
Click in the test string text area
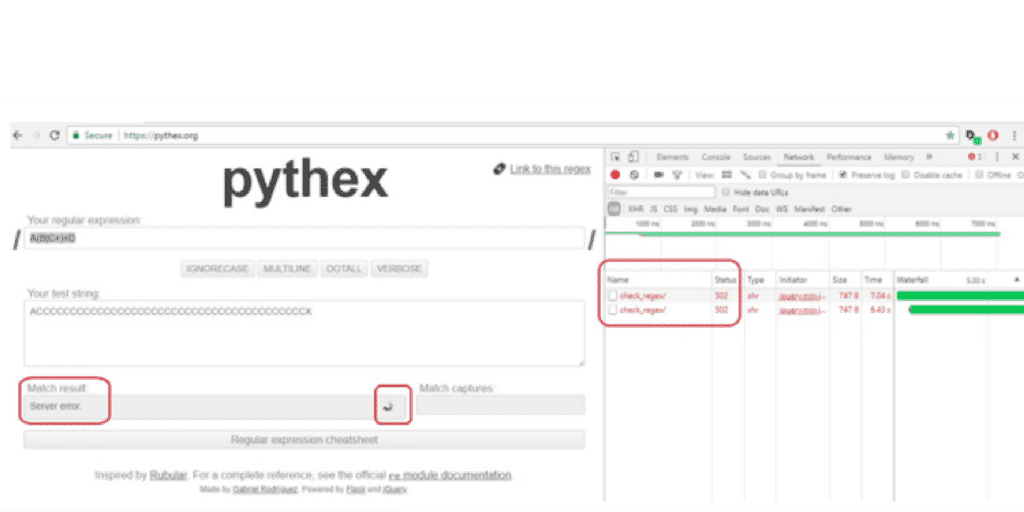point(304,333)
